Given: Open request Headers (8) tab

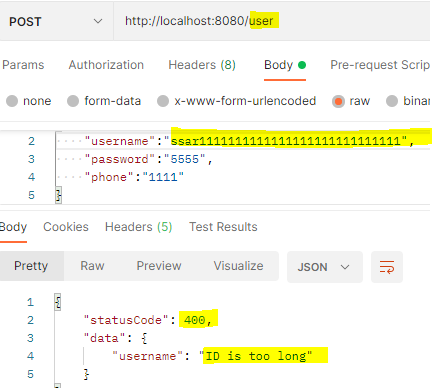Looking at the screenshot, I should tap(202, 65).
